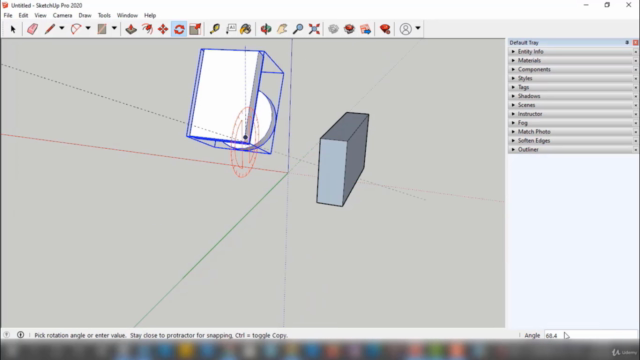Click the user account sign-in icon
The image size is (640, 360).
(x=405, y=29)
